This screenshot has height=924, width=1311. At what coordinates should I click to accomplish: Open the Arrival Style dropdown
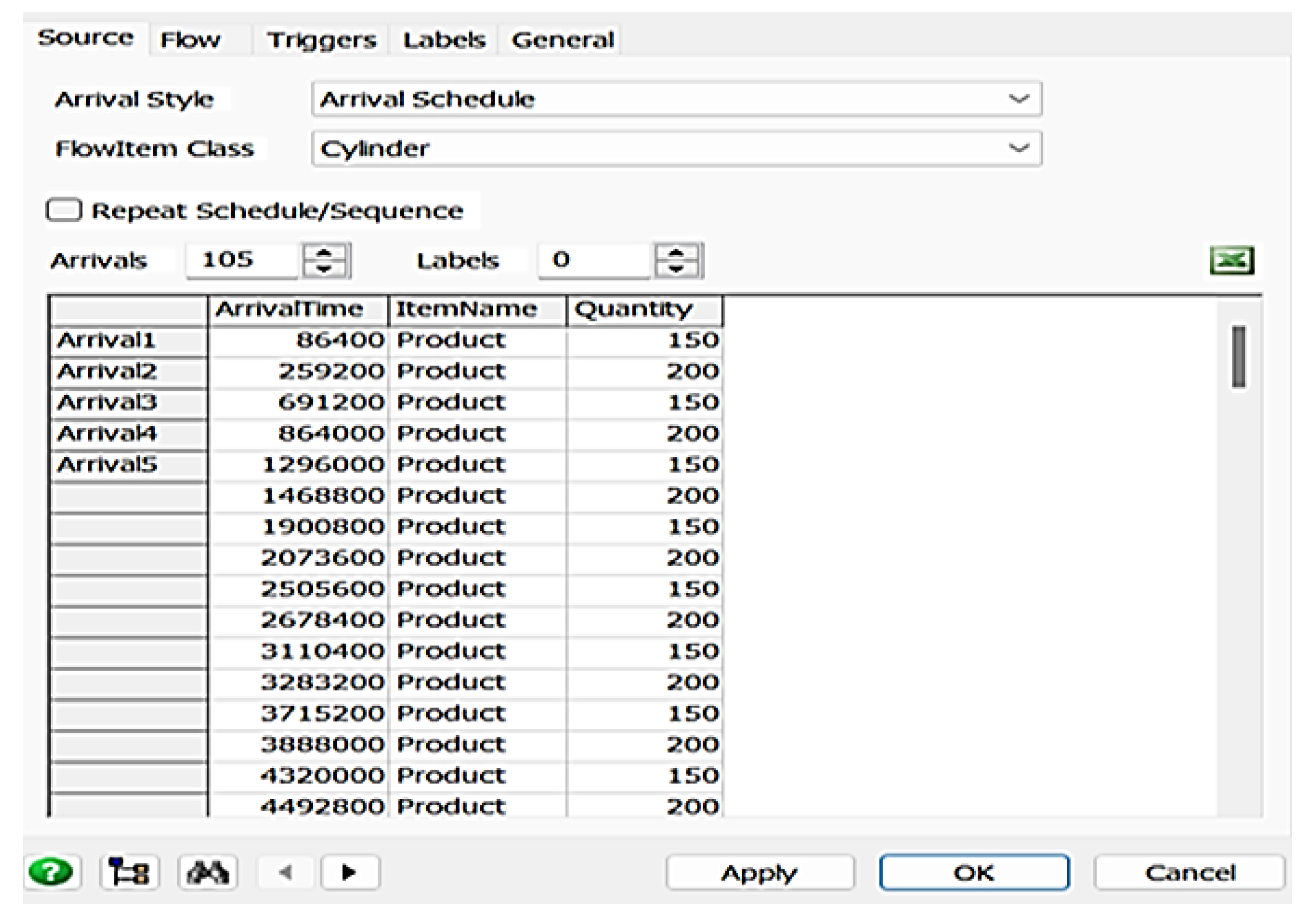pos(1019,99)
